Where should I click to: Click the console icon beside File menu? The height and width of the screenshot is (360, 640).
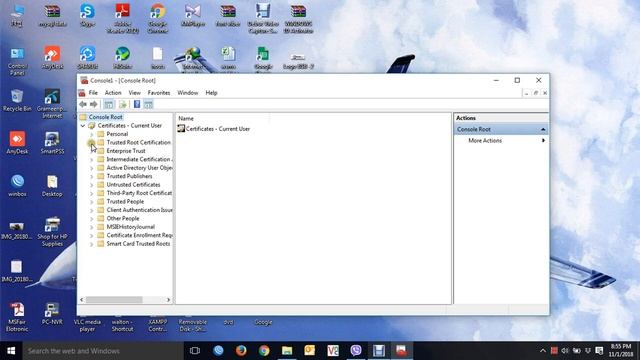tap(82, 93)
